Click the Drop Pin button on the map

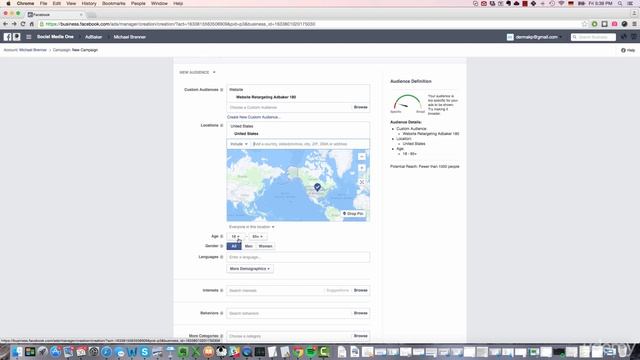coord(353,214)
